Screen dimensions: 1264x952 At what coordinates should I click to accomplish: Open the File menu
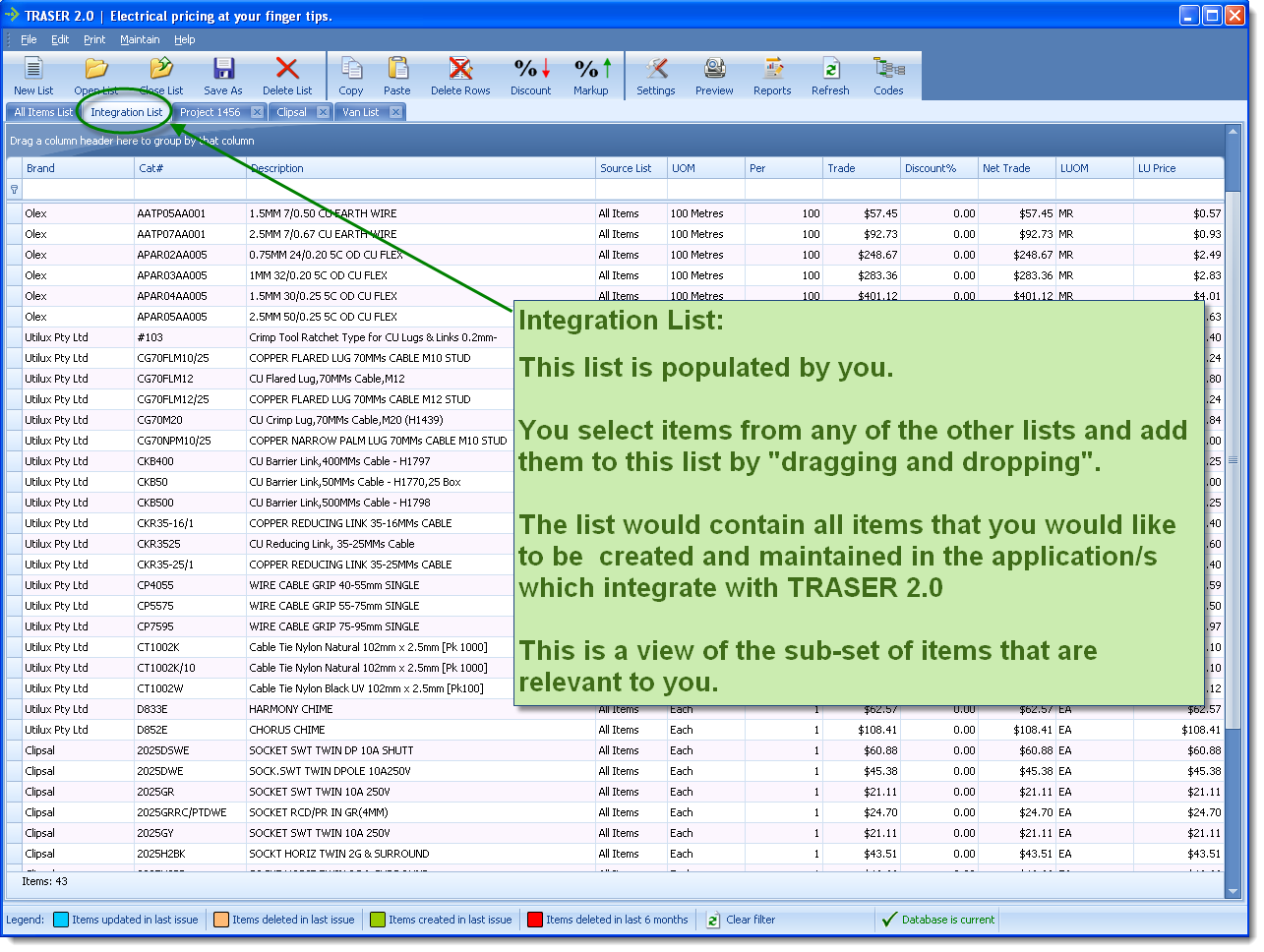(x=29, y=39)
